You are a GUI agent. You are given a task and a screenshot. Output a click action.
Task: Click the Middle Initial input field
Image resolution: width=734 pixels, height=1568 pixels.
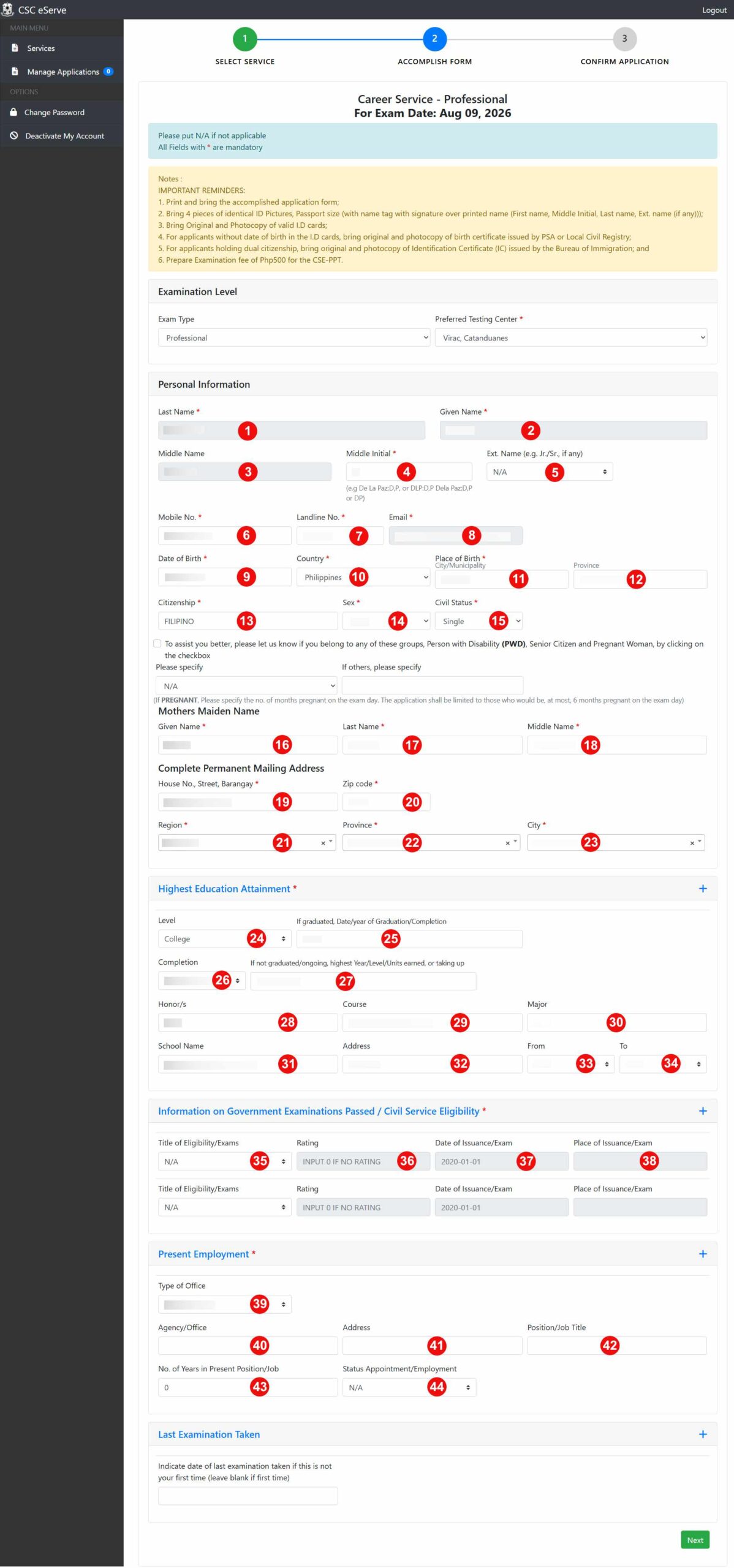point(409,472)
